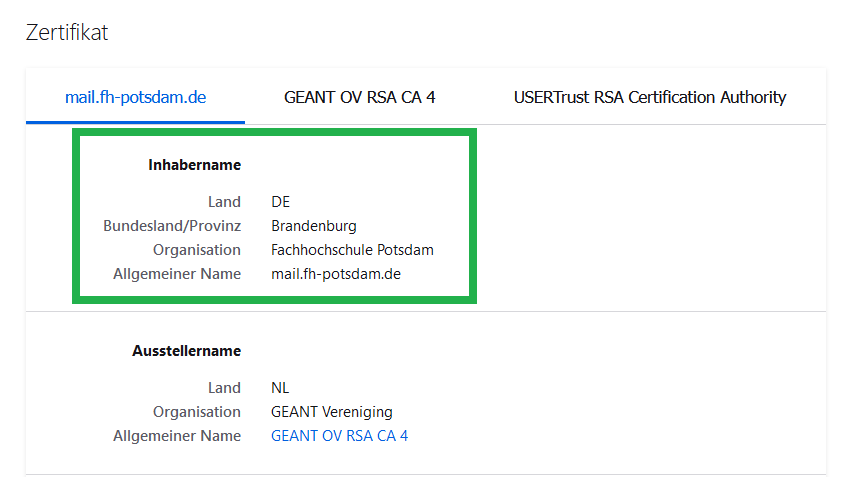The height and width of the screenshot is (477, 849).
Task: Click Allgemeiner Name label under Ausstellername
Action: 177,436
